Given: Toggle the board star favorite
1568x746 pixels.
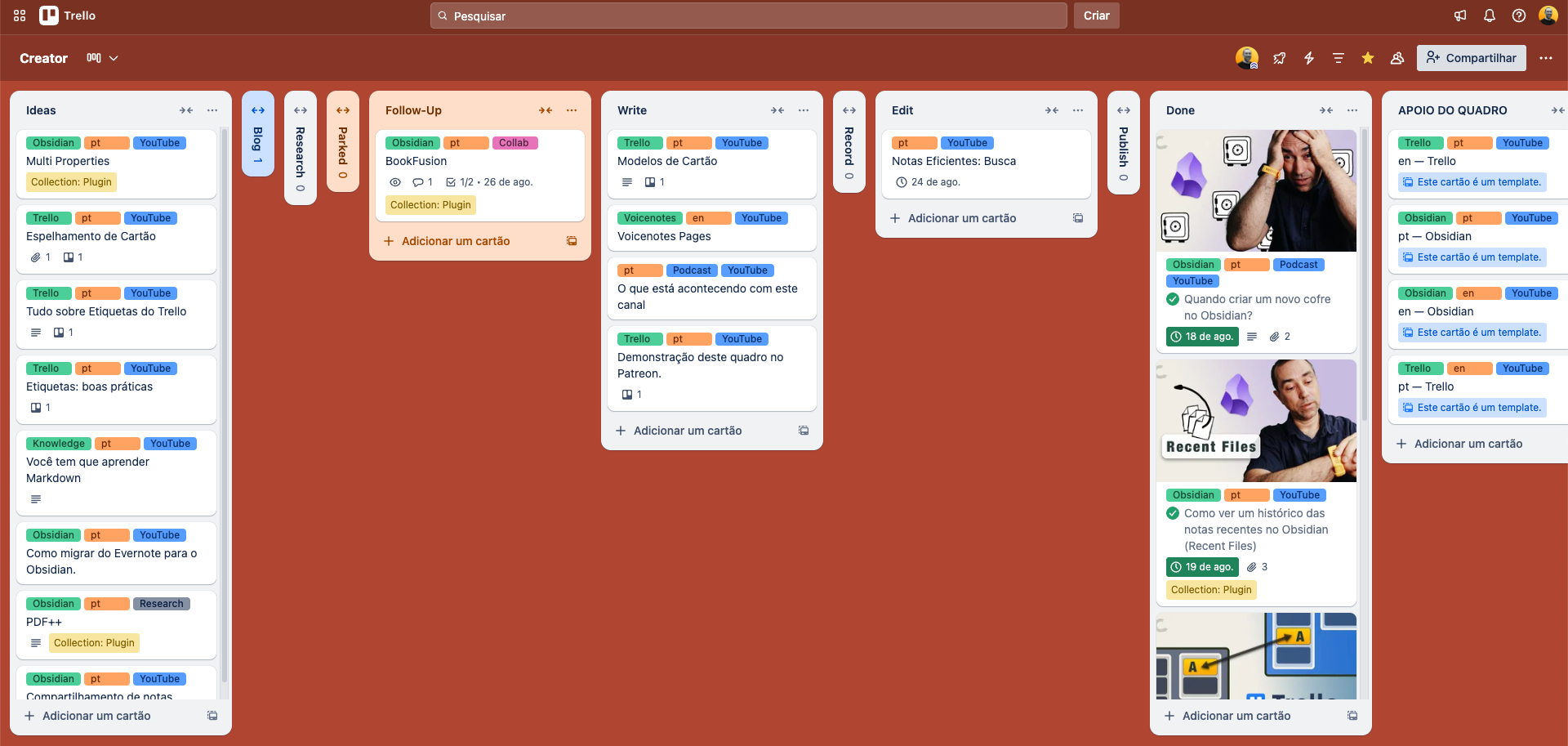Looking at the screenshot, I should click(x=1368, y=58).
